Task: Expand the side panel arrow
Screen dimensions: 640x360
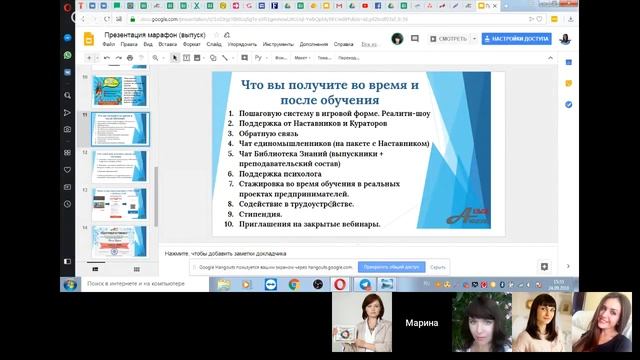Action: coord(568,266)
